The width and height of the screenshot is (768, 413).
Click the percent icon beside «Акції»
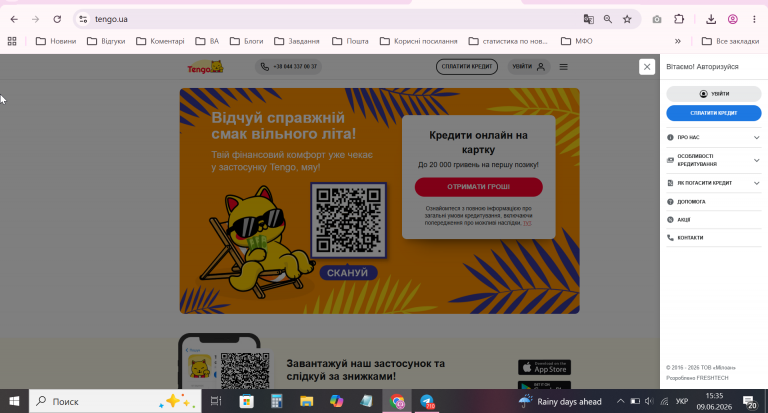tap(671, 219)
